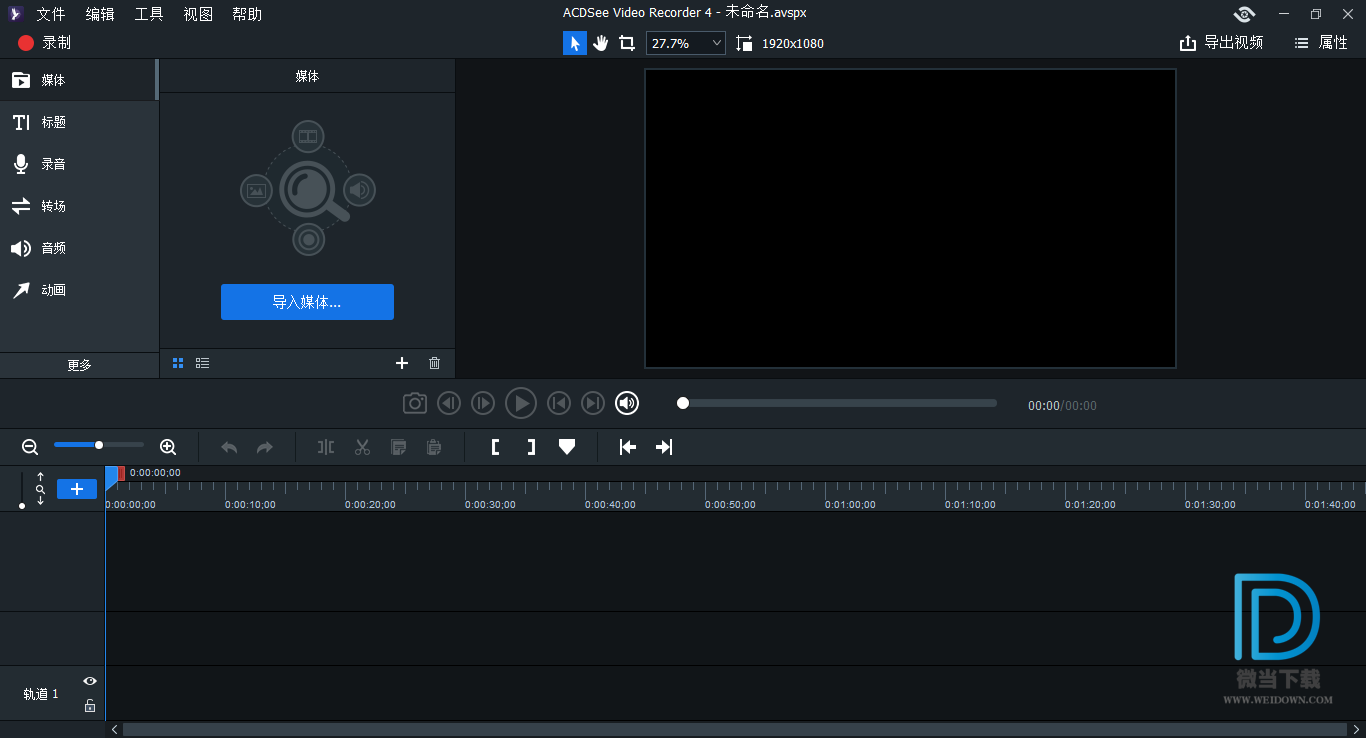Image resolution: width=1366 pixels, height=738 pixels.
Task: Toggle visibility eye for 轨道 1
Action: pos(90,681)
